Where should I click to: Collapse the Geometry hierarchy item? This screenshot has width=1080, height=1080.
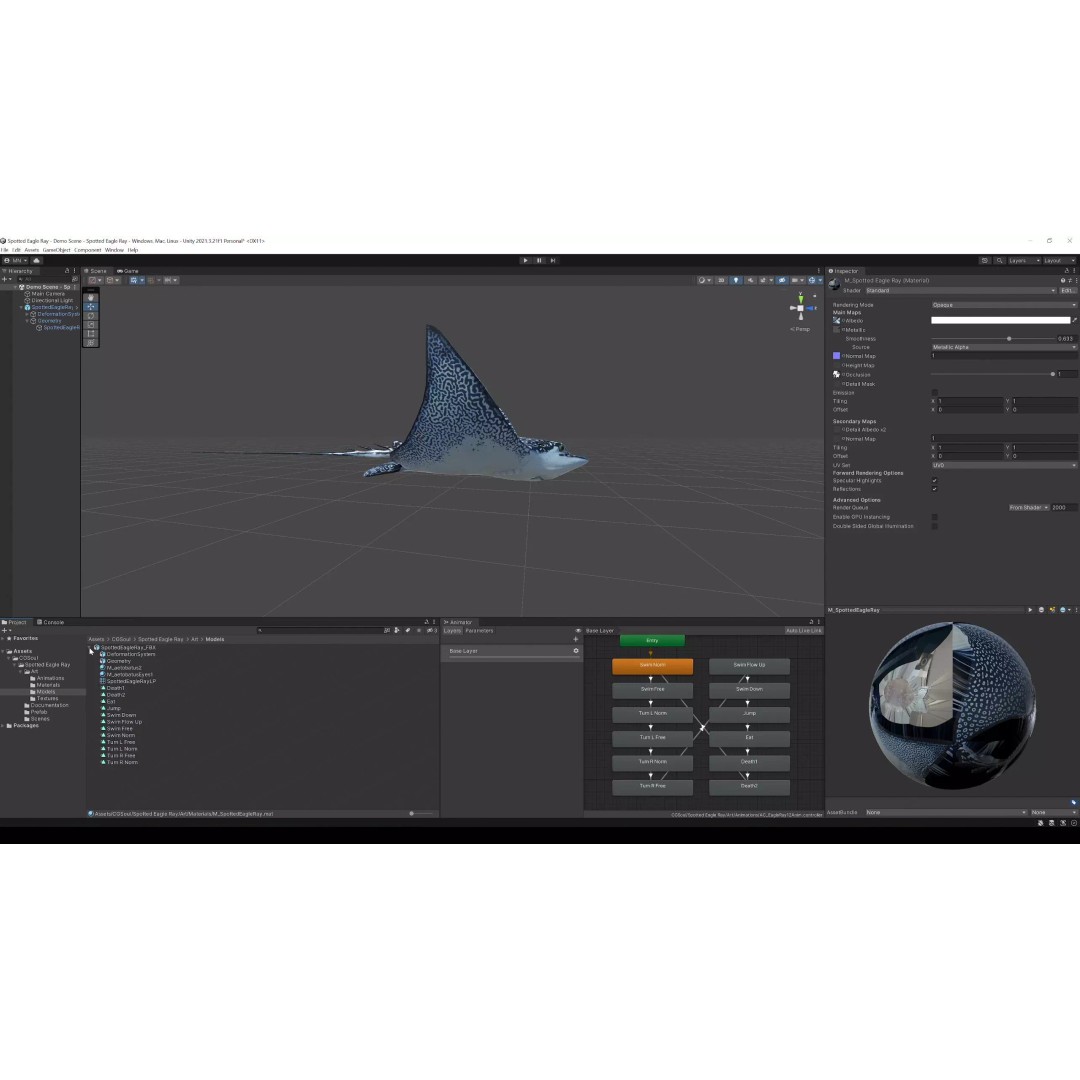click(x=27, y=321)
